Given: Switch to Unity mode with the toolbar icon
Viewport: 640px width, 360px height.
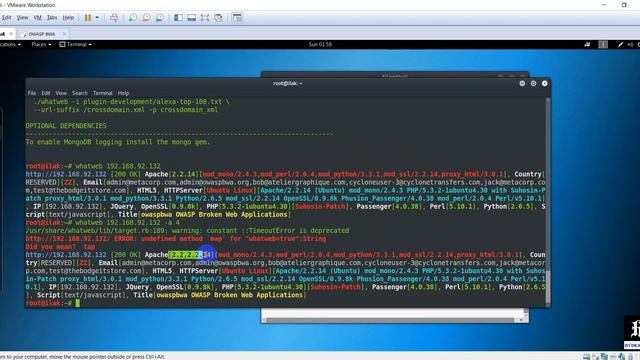Looking at the screenshot, I should coord(218,18).
